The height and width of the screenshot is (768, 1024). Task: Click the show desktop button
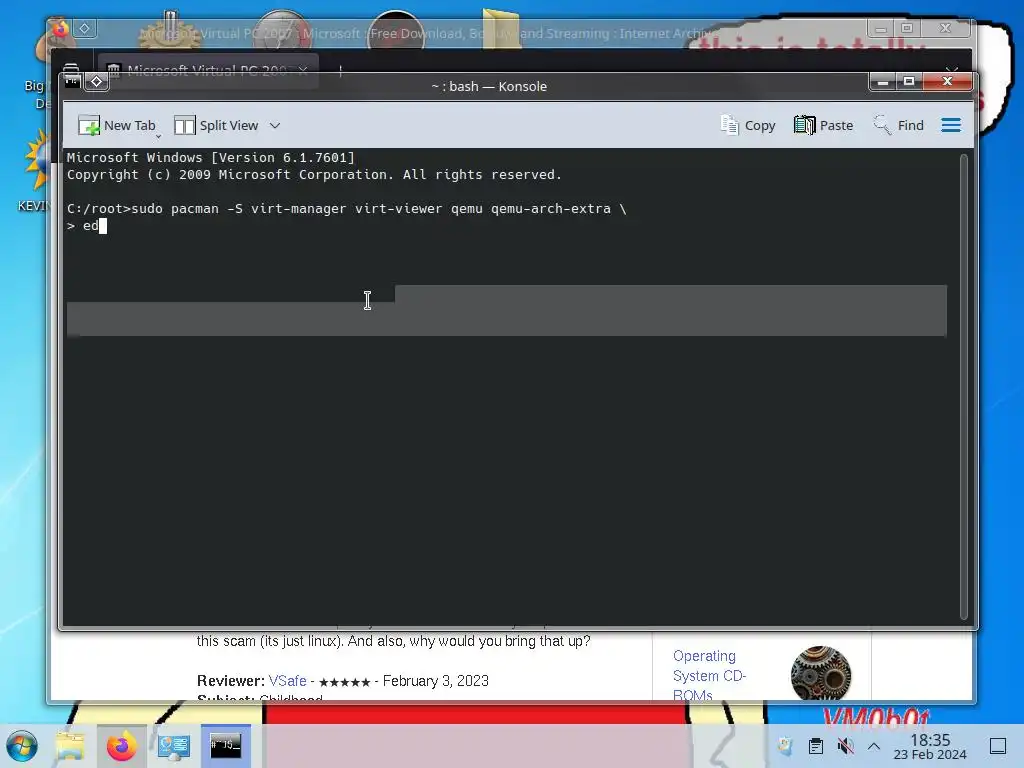pos(998,746)
